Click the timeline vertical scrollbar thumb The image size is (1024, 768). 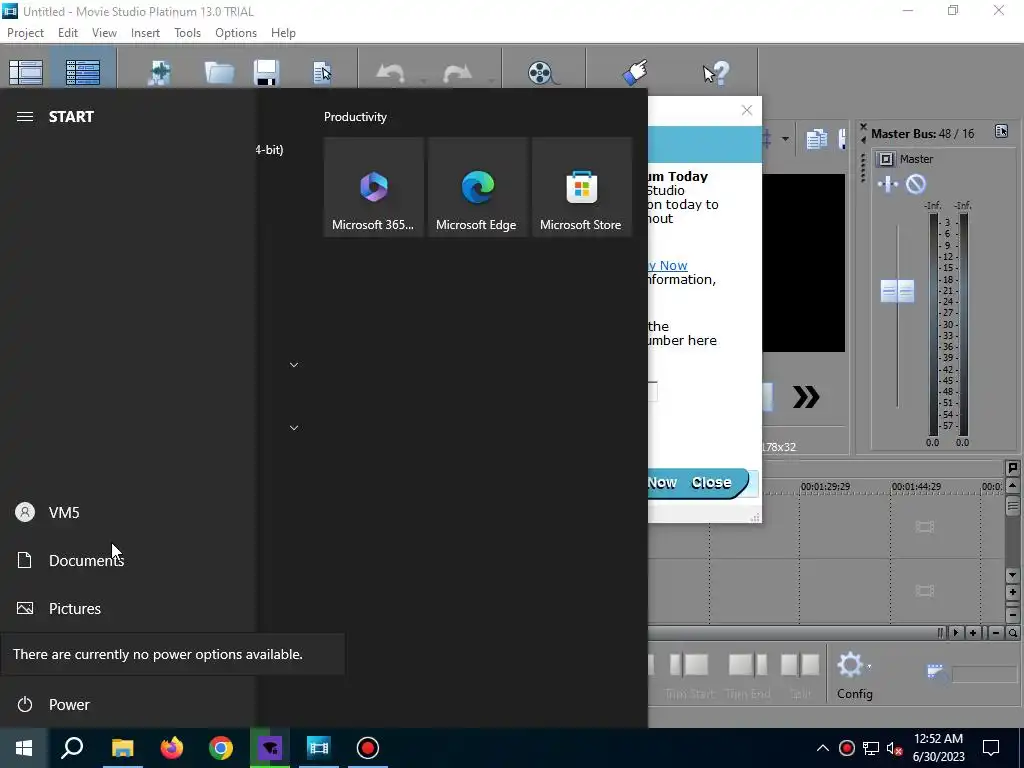(1013, 505)
